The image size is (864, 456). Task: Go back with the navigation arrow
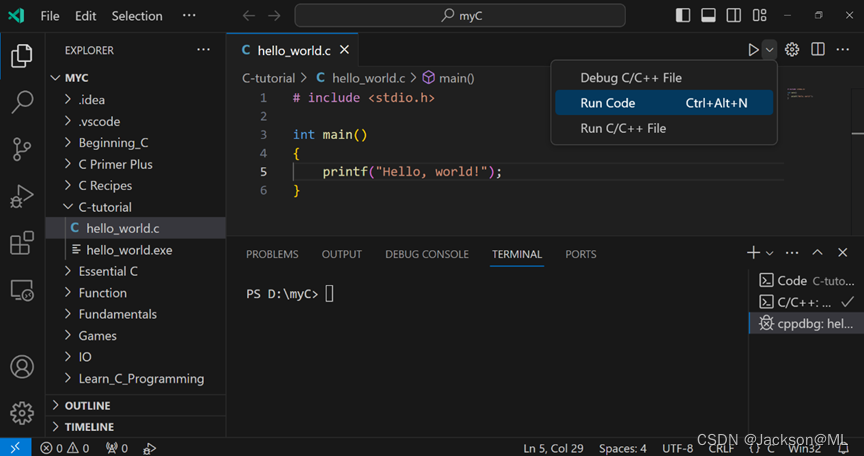[249, 15]
